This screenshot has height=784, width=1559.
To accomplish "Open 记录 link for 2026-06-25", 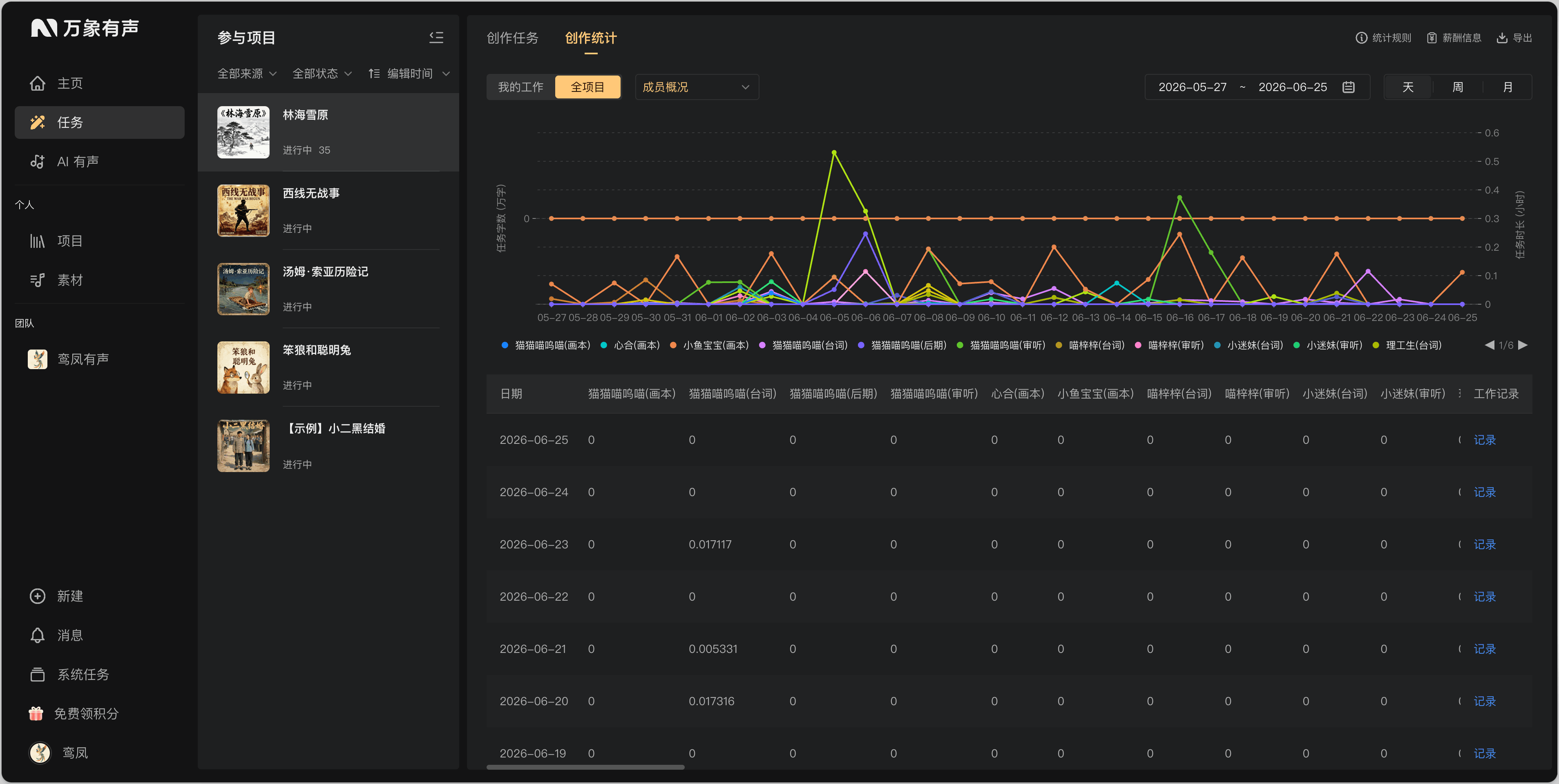I will pos(1484,440).
